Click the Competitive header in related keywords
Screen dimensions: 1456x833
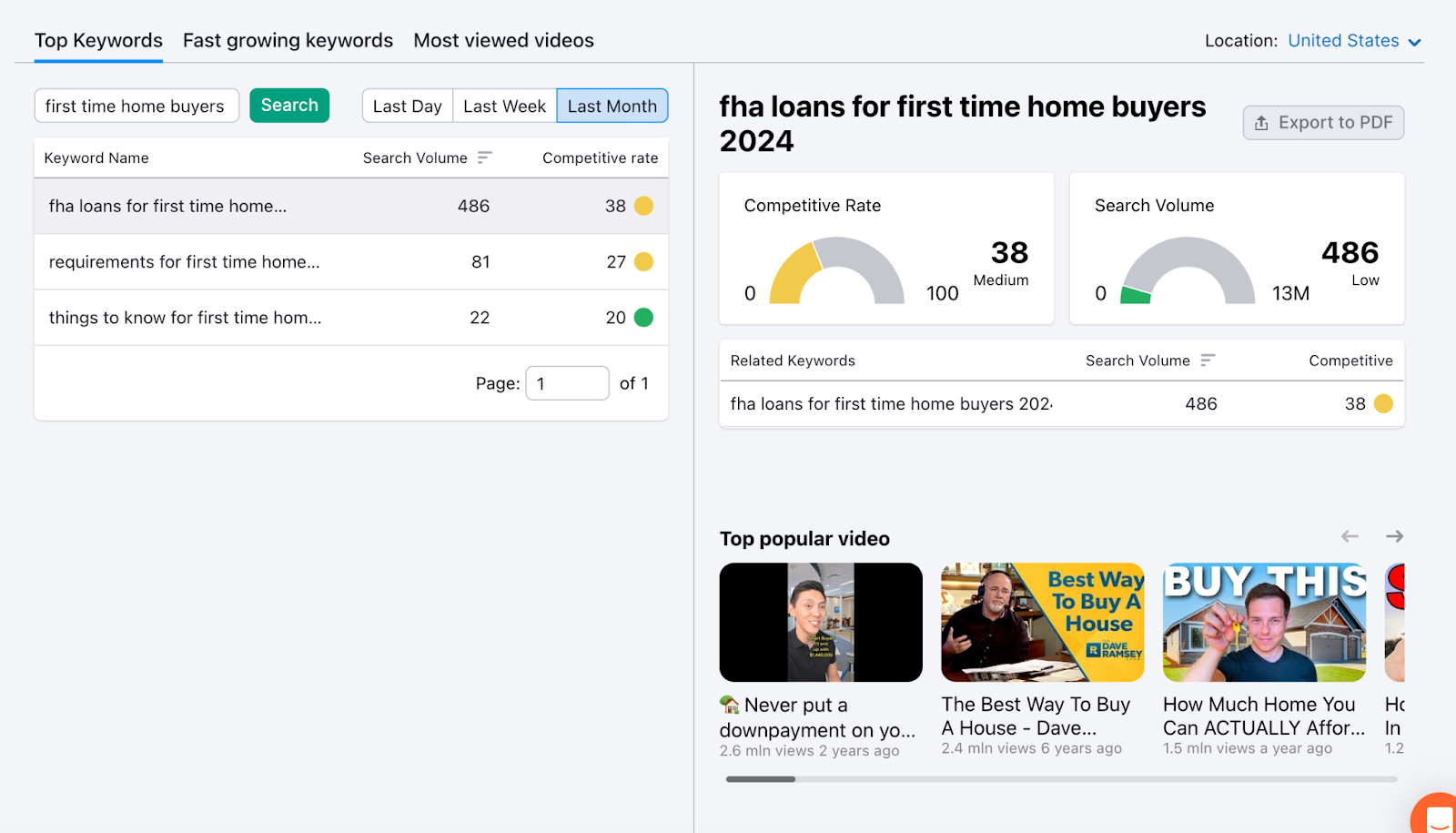[1350, 361]
